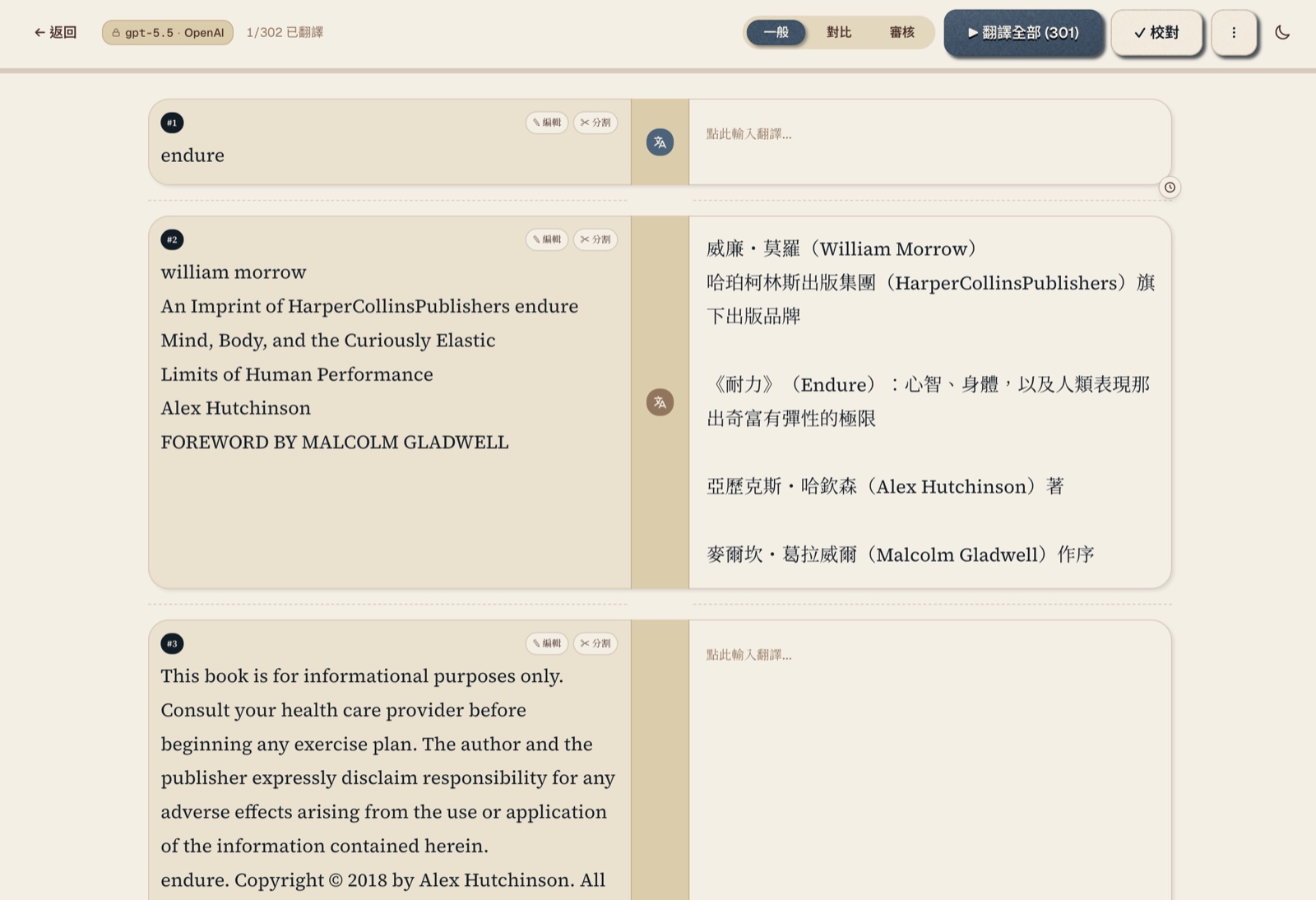Screen dimensions: 1316x900
Task: Click the line "FOREWORD BY MALCOLM GLADWELL"
Action: 335,443
